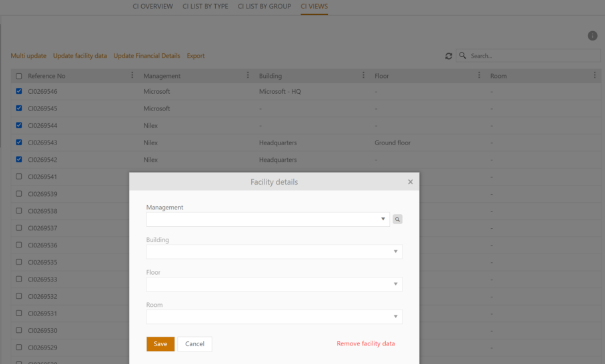This screenshot has width=605, height=364.
Task: Click 'Headquarters' in row CI0269543
Action: [x=278, y=142]
